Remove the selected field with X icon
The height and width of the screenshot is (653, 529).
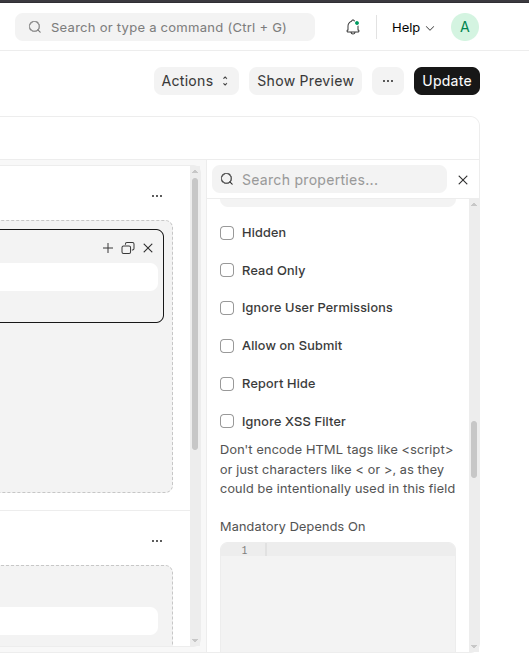(148, 248)
